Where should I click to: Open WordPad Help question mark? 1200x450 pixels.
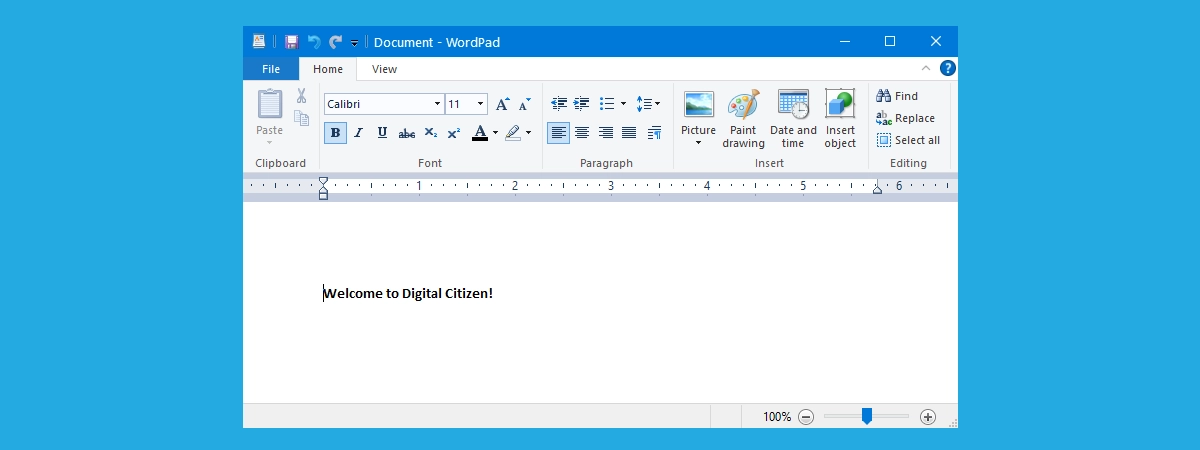pyautogui.click(x=948, y=68)
